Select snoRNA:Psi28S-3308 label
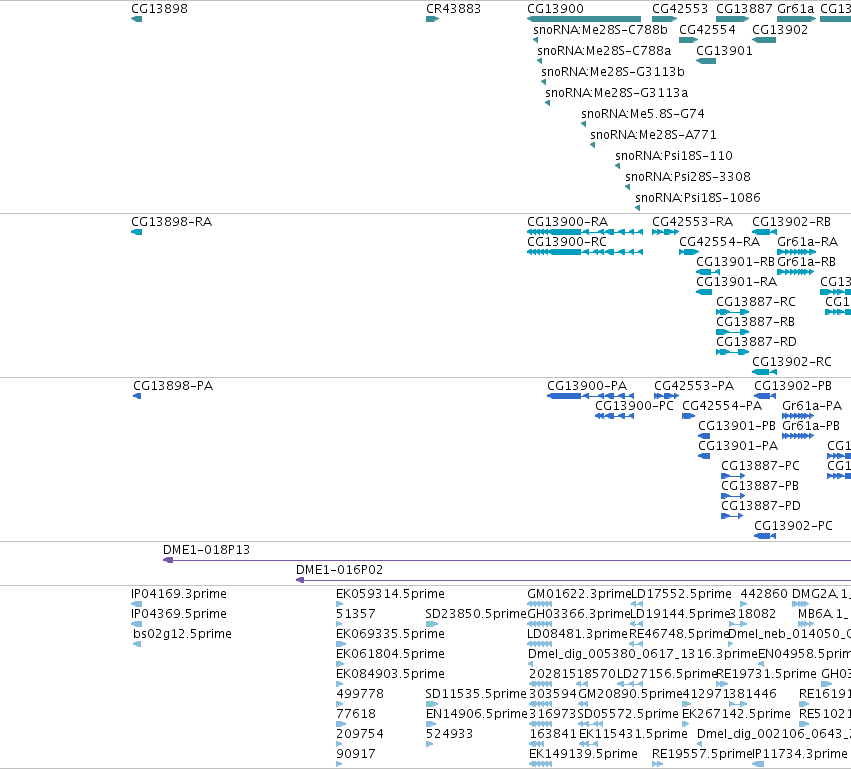Viewport: 851px width, 769px height. (688, 177)
